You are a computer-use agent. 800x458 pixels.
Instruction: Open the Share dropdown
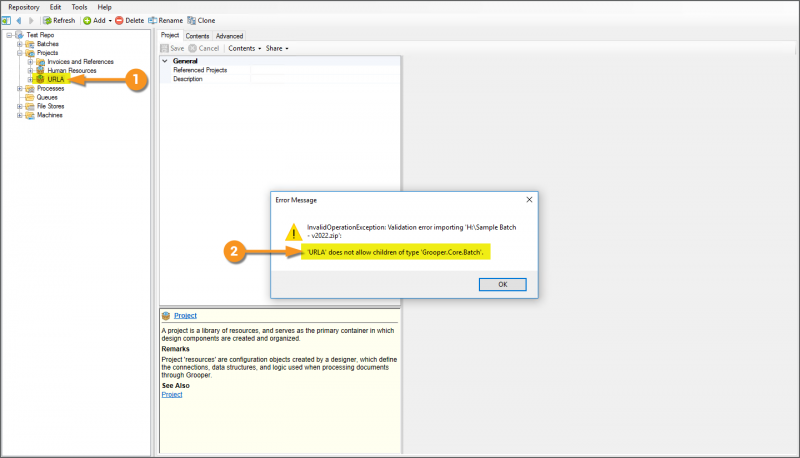coord(277,48)
